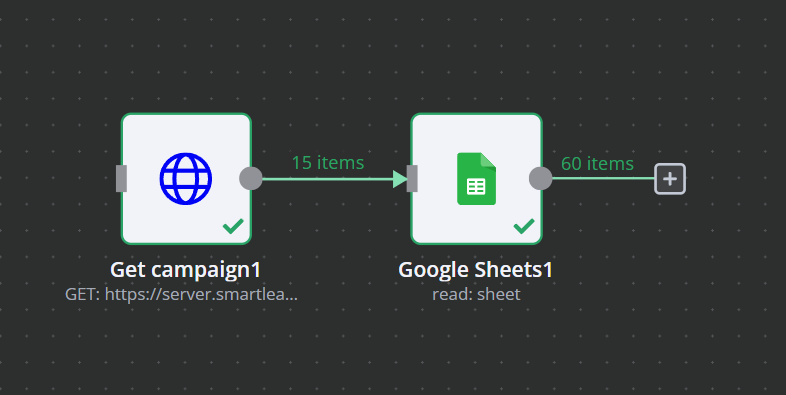Click the line leading to the plus button

(603, 178)
